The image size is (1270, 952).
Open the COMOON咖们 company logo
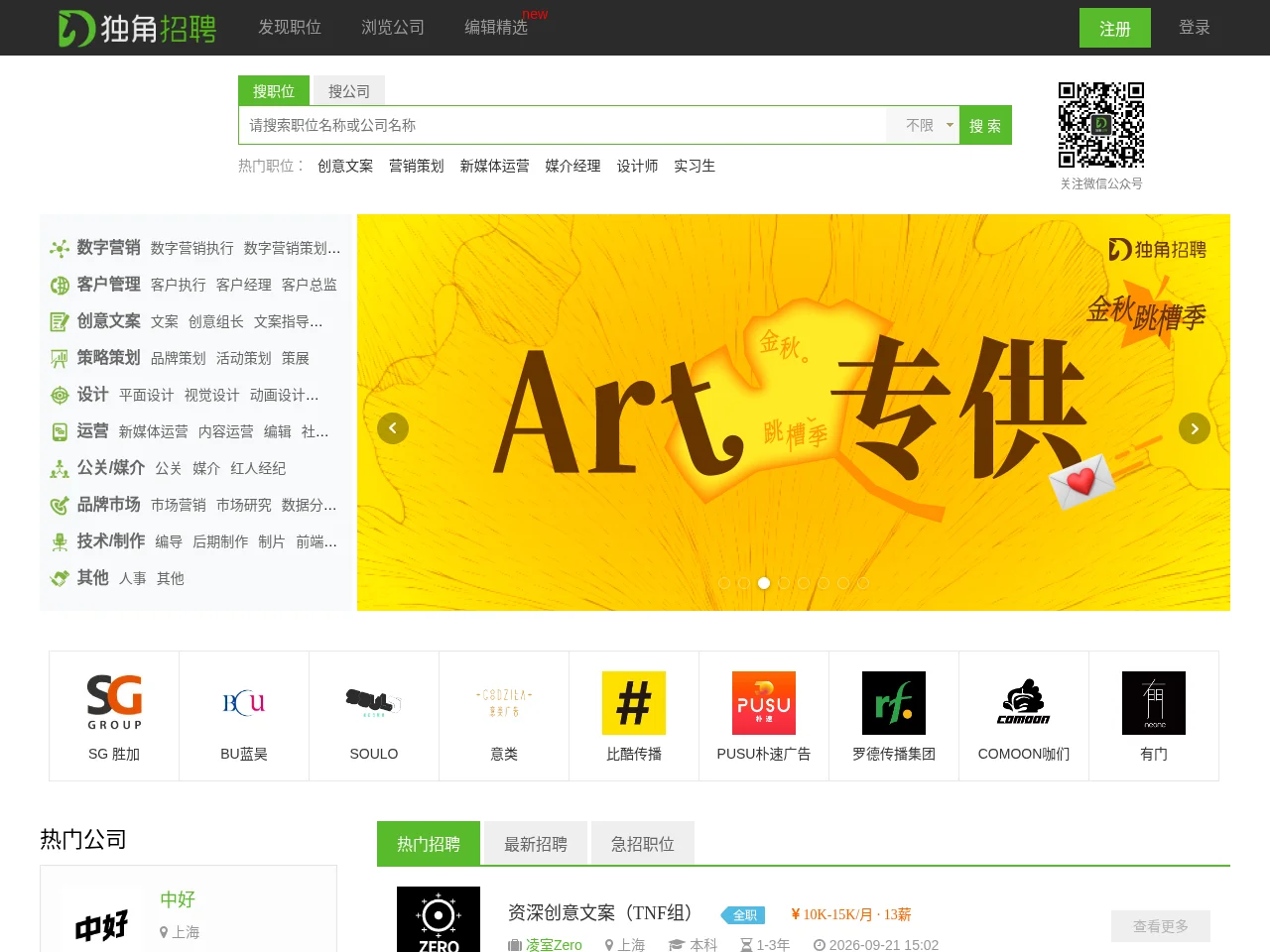(1024, 703)
